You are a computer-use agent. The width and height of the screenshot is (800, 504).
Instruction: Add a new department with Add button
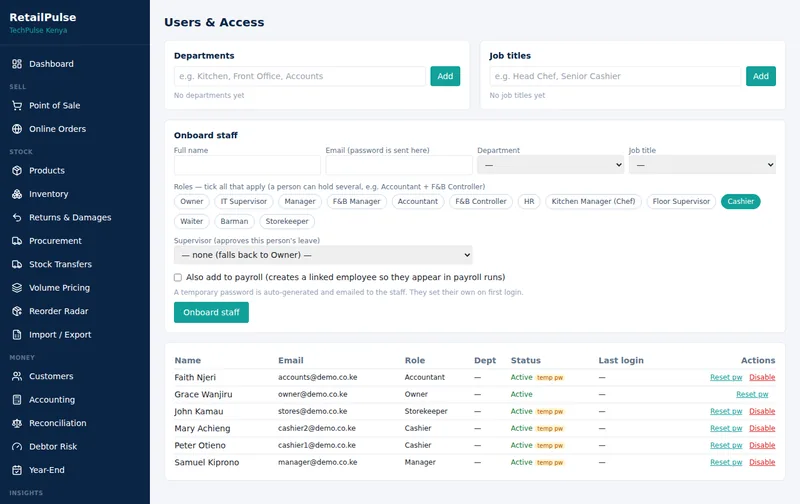tap(445, 76)
